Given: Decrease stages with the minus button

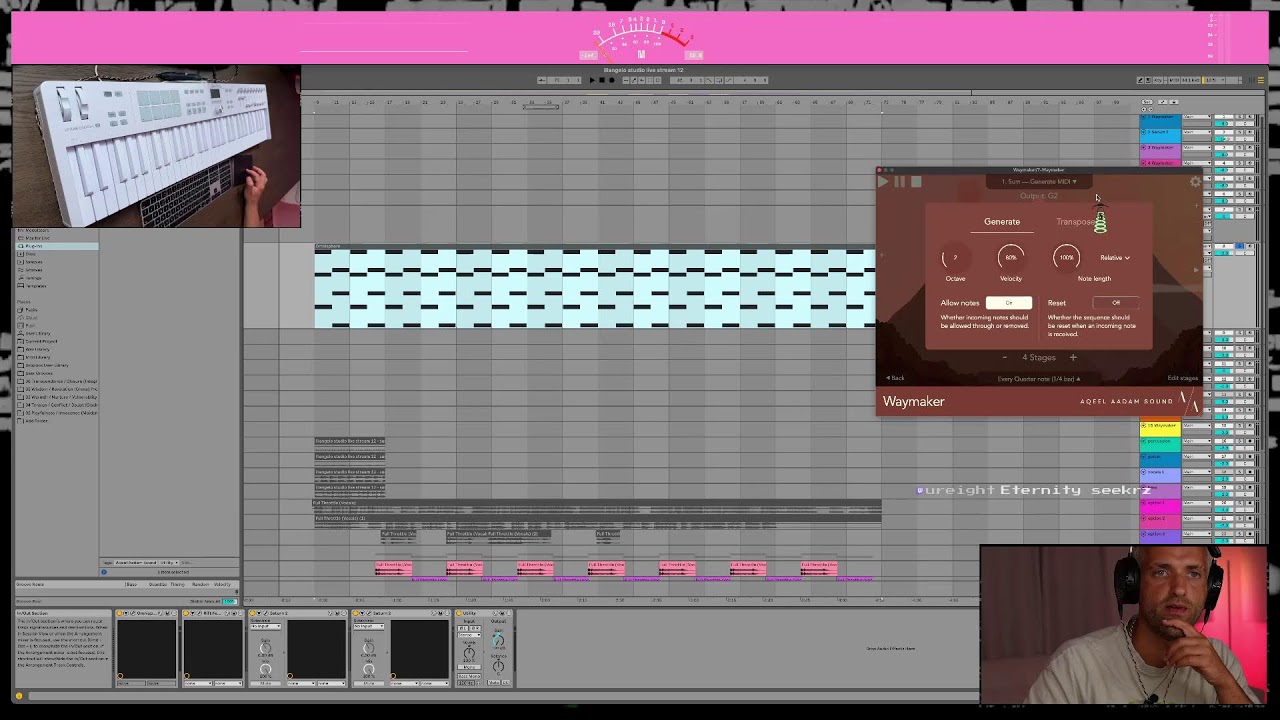Looking at the screenshot, I should (1005, 358).
